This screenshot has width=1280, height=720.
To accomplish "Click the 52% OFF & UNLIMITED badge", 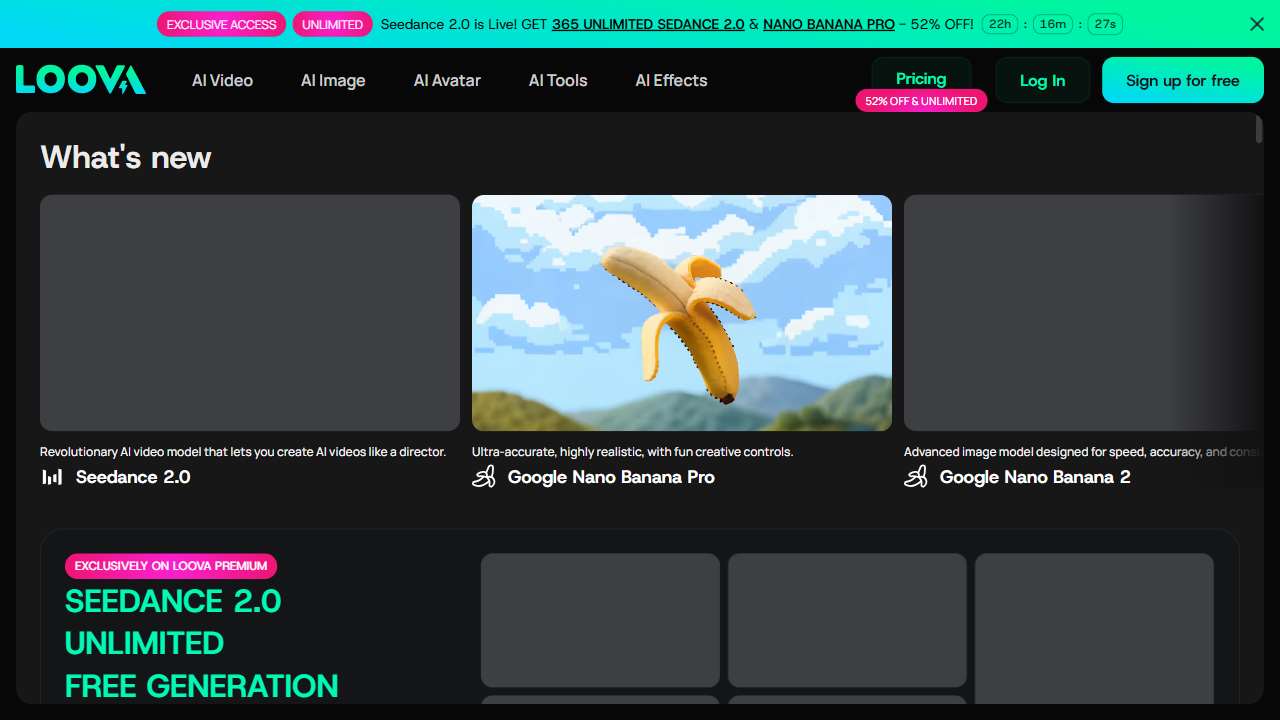I will pos(921,101).
